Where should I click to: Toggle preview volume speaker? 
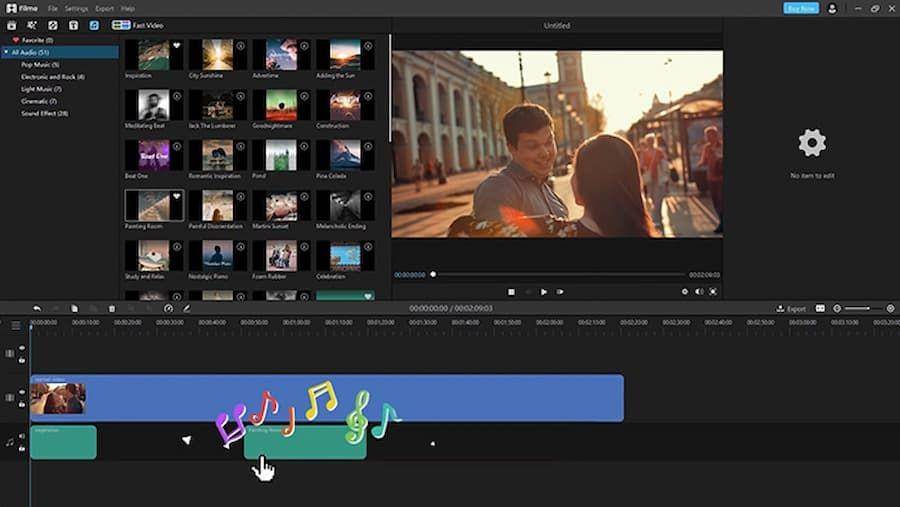tap(699, 292)
